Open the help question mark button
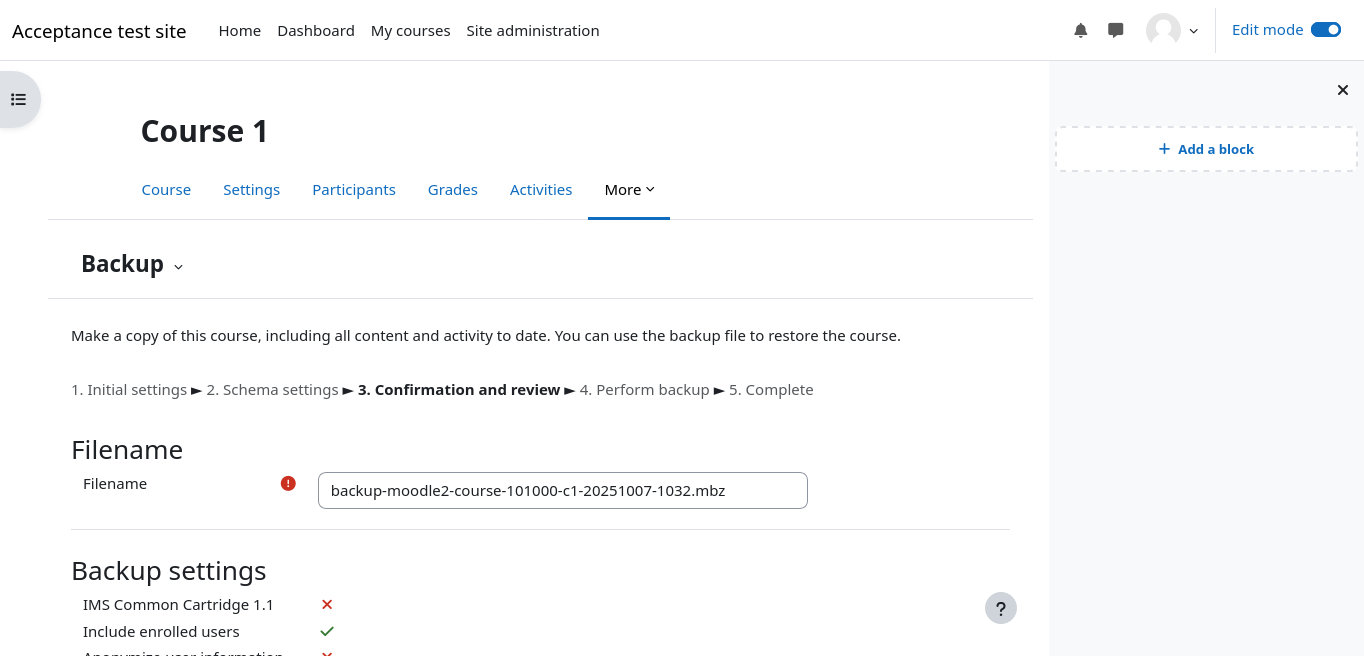Screen dimensions: 1364x656 [1000, 608]
